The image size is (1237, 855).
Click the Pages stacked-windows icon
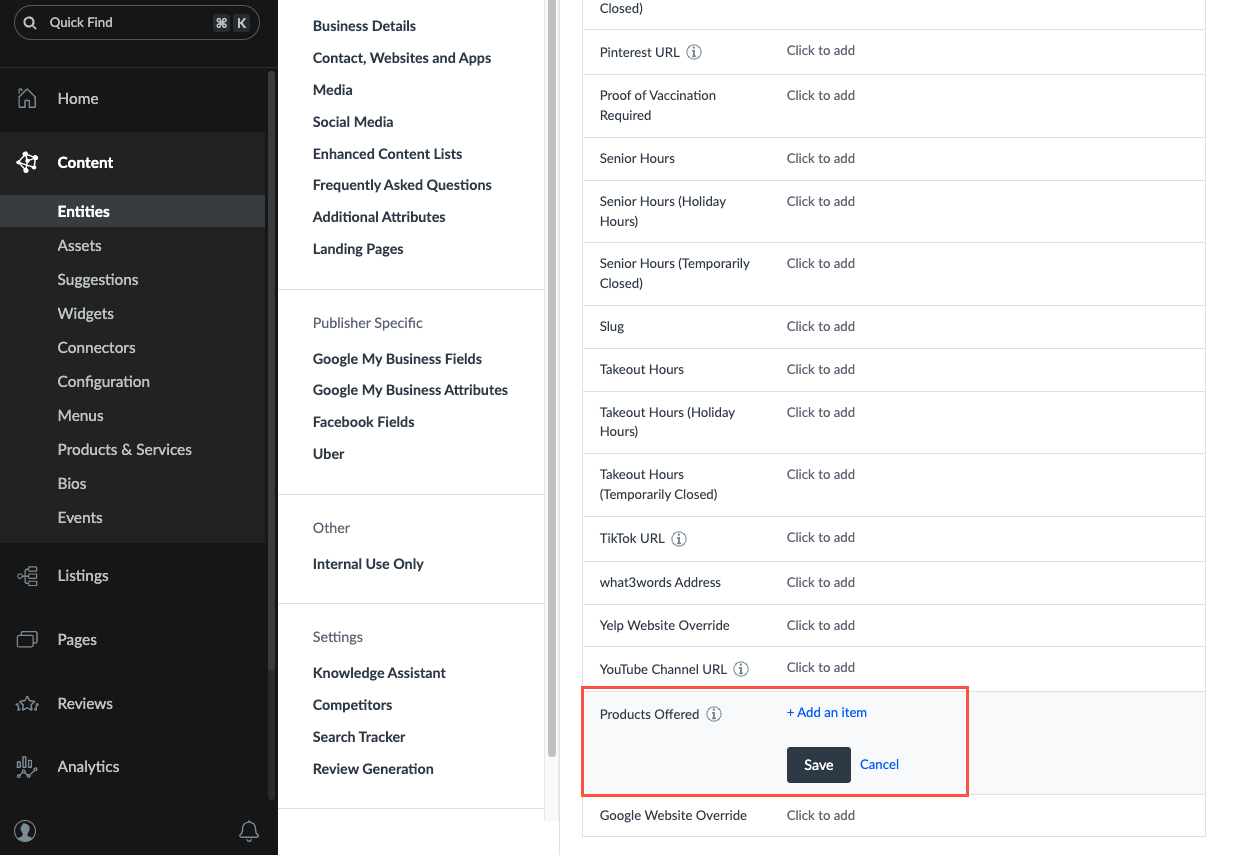27,640
